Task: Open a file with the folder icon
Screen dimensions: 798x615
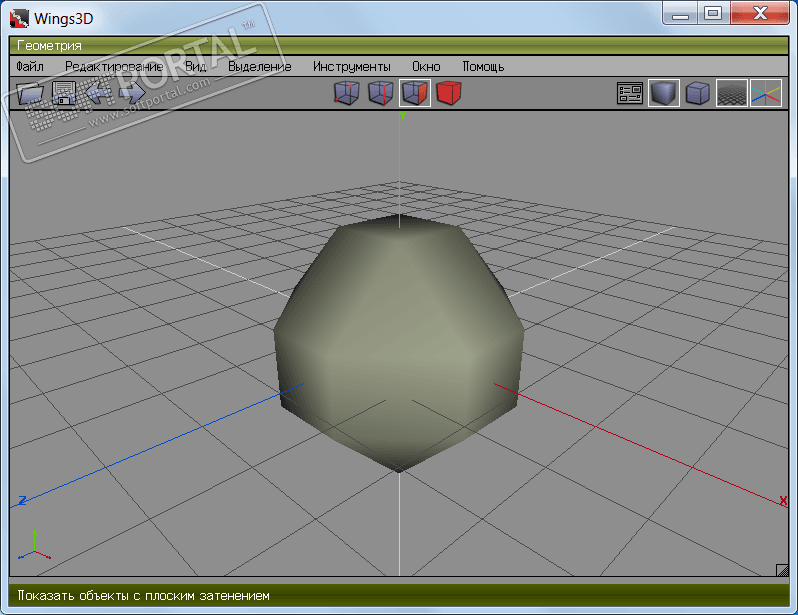Action: coord(31,93)
